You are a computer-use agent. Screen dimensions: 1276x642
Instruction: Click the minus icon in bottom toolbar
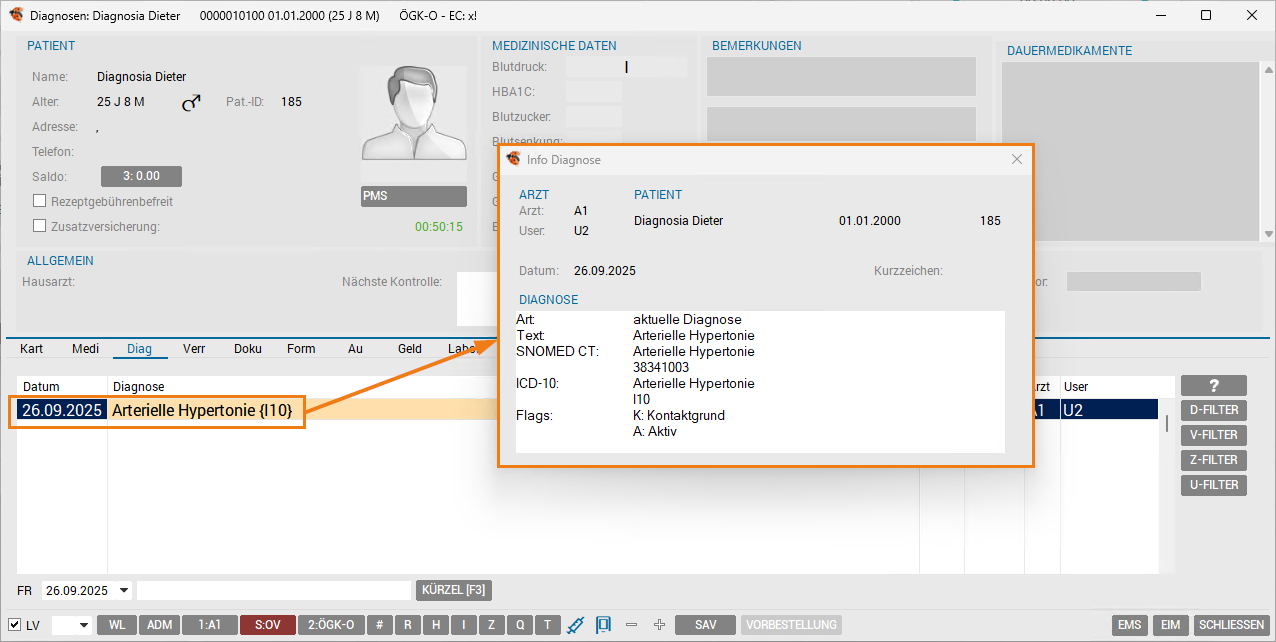point(631,625)
